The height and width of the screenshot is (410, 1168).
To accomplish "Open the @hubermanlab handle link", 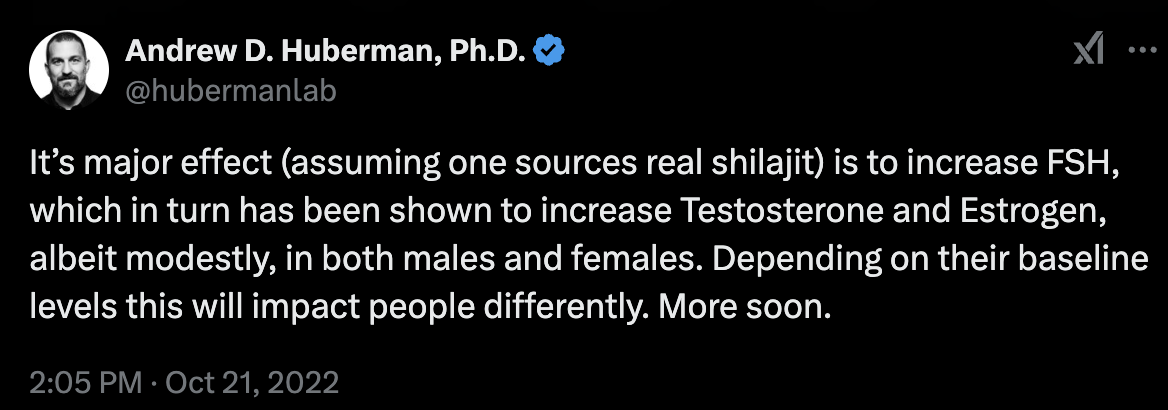I will [x=230, y=91].
